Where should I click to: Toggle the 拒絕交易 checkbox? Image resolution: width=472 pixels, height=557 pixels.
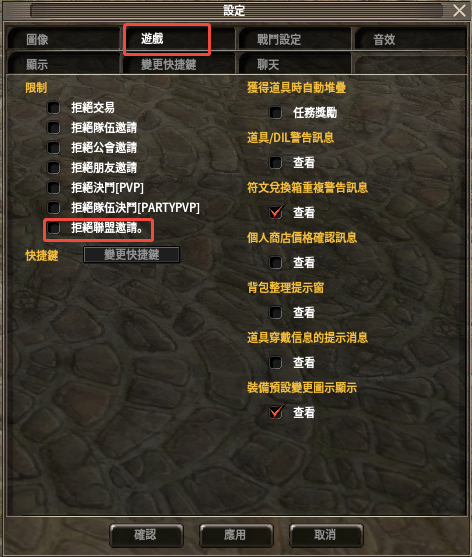54,107
